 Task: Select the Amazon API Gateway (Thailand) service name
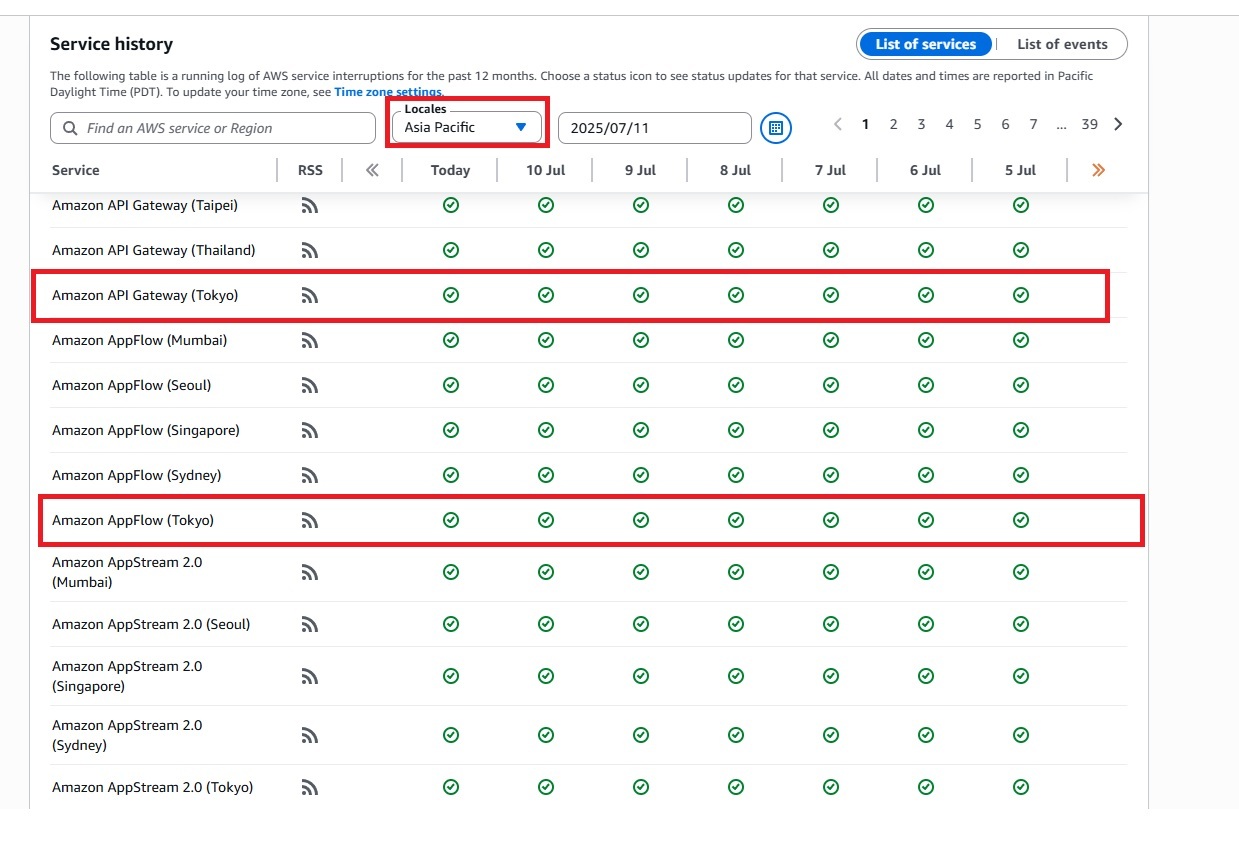point(154,250)
